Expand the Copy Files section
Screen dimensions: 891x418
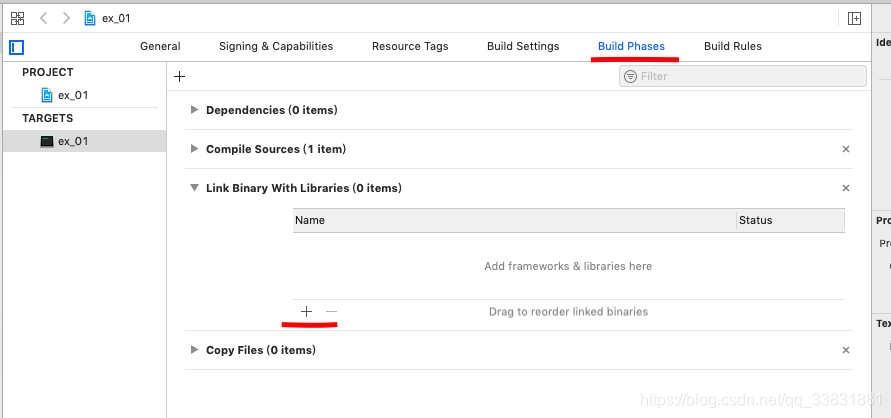[x=194, y=350]
